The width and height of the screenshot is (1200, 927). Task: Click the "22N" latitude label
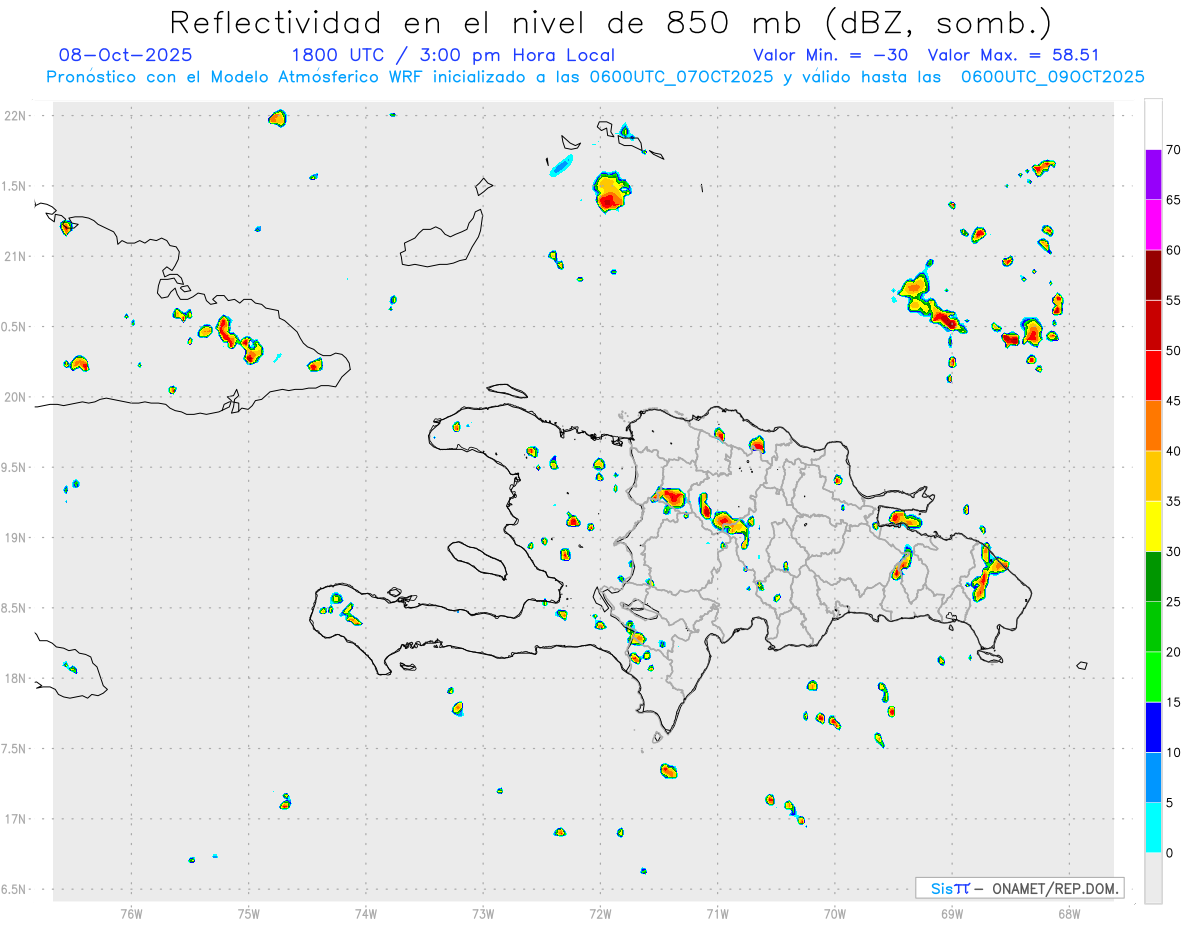click(14, 116)
